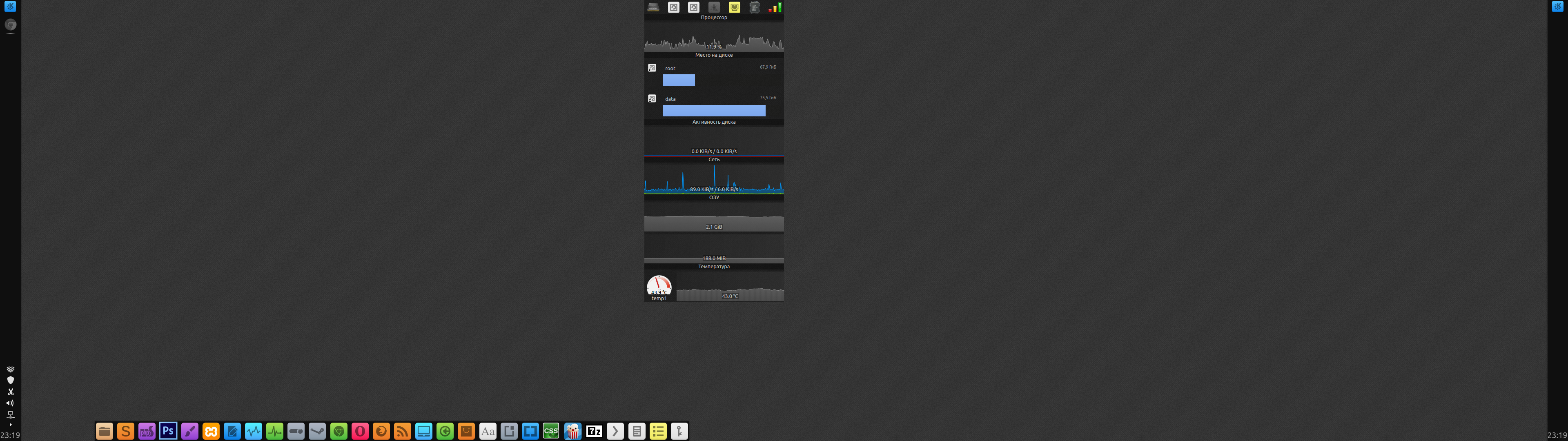
Task: Launch Popcorn Time from the dock
Action: point(572,431)
